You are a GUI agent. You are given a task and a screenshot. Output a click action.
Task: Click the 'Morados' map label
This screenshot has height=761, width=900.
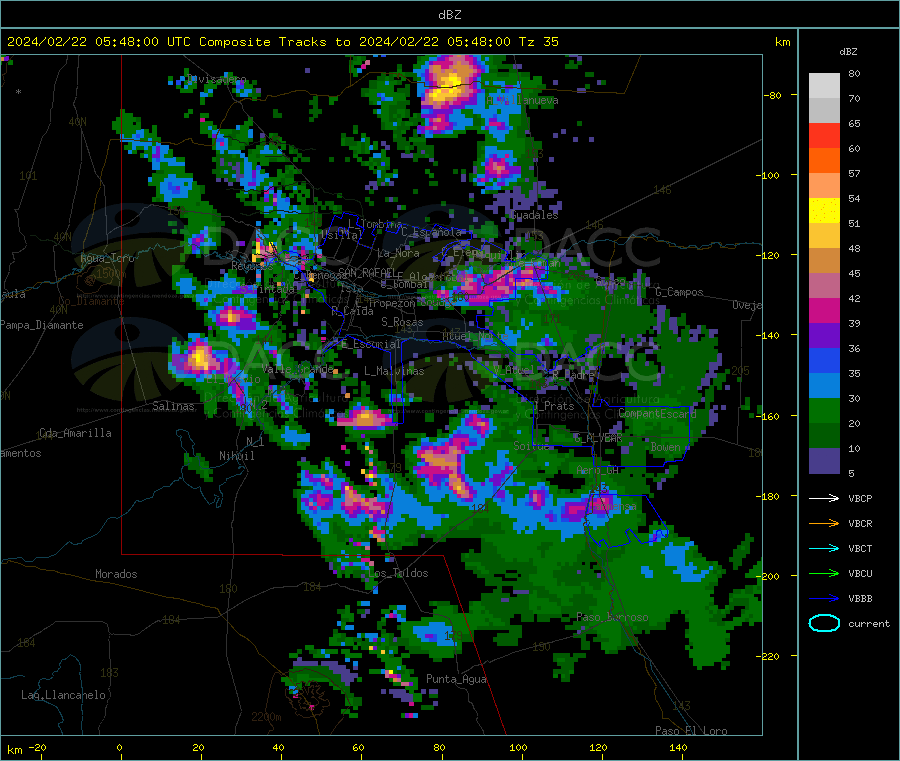pyautogui.click(x=116, y=574)
